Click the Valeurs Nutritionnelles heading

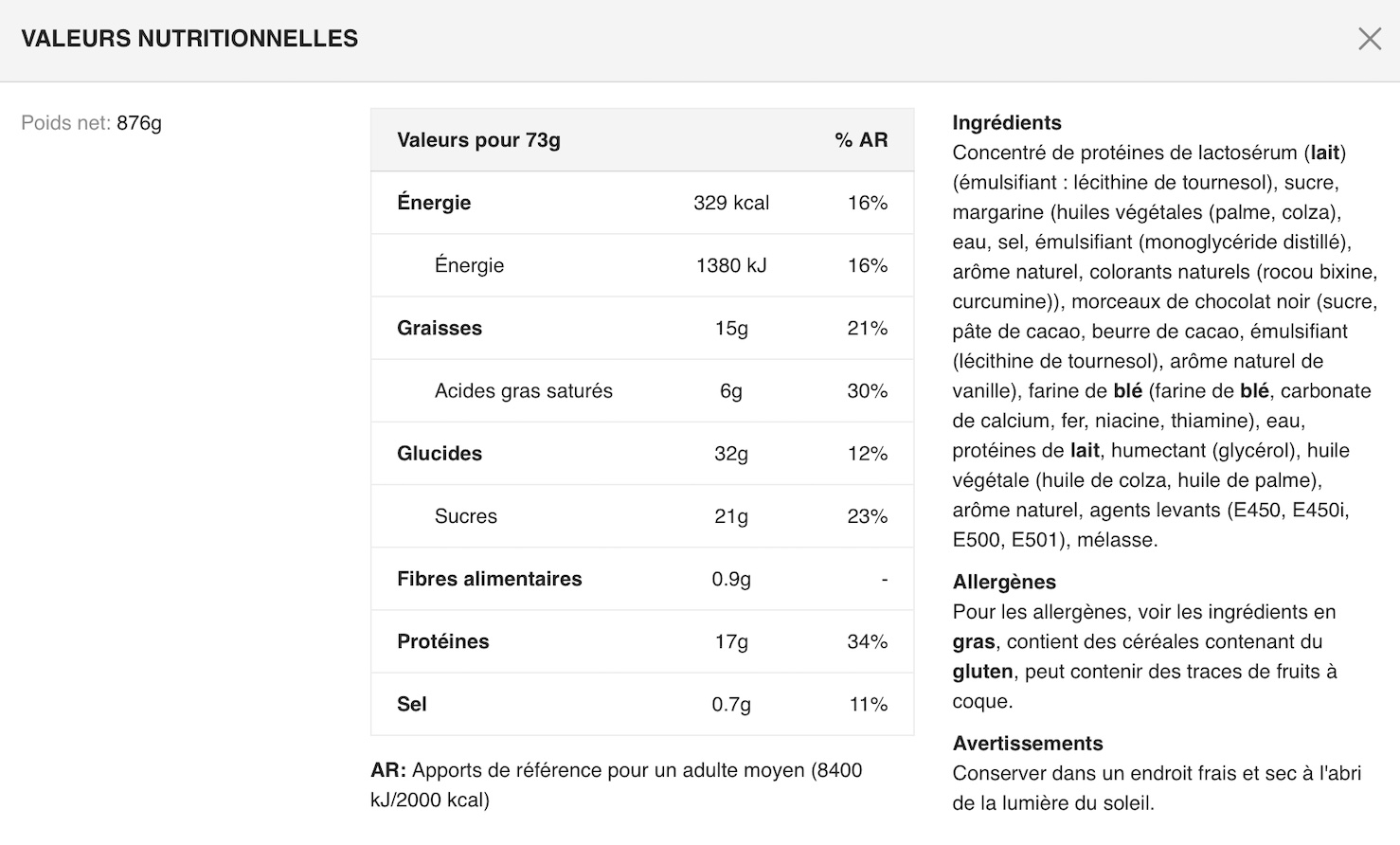tap(189, 39)
